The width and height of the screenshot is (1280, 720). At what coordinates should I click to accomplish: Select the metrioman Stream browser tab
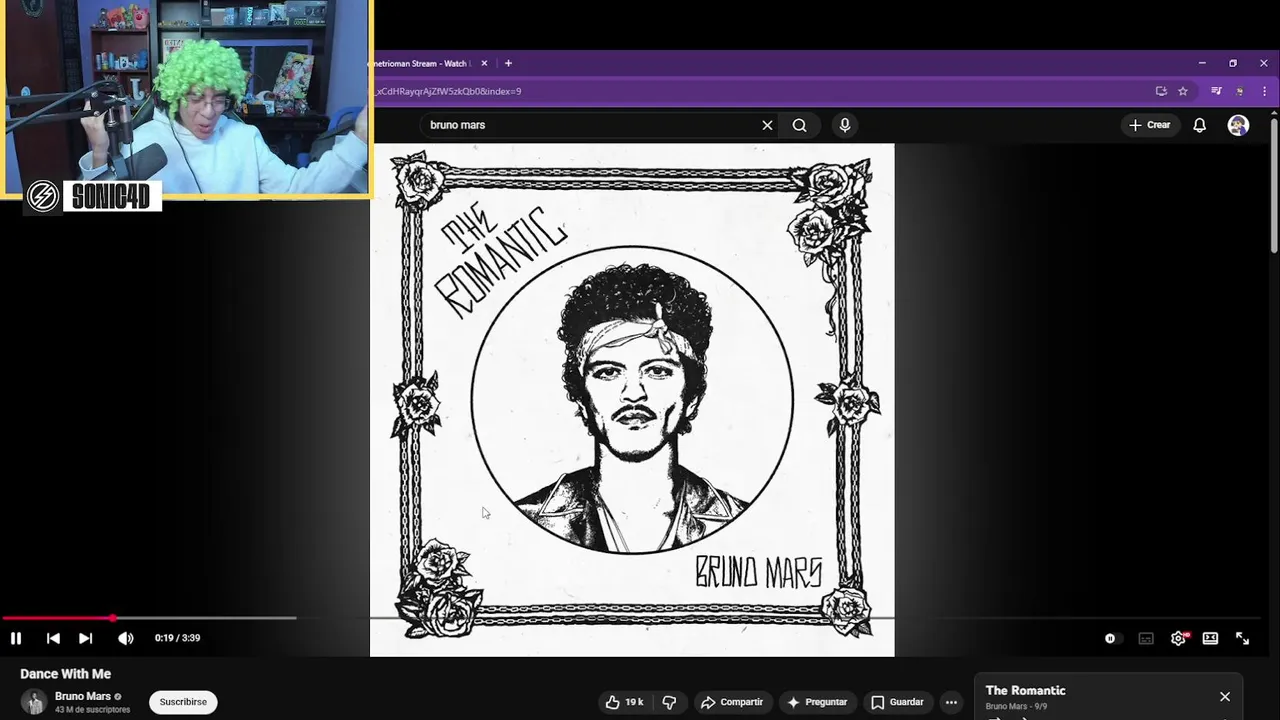tap(420, 63)
